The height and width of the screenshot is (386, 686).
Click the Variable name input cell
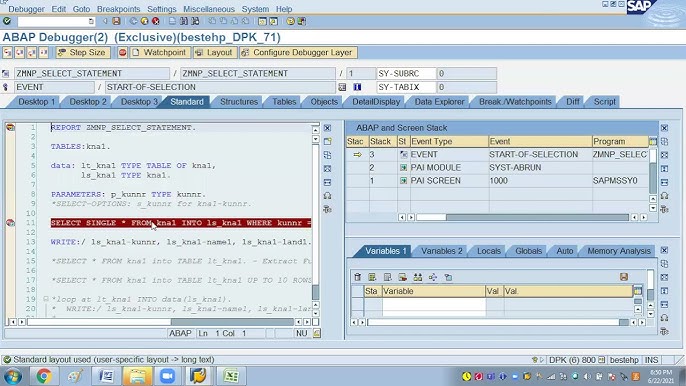(x=434, y=305)
